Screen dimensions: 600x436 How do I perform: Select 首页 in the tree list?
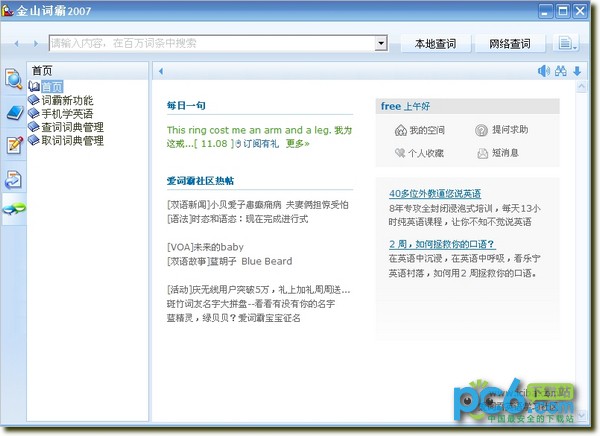click(x=52, y=87)
